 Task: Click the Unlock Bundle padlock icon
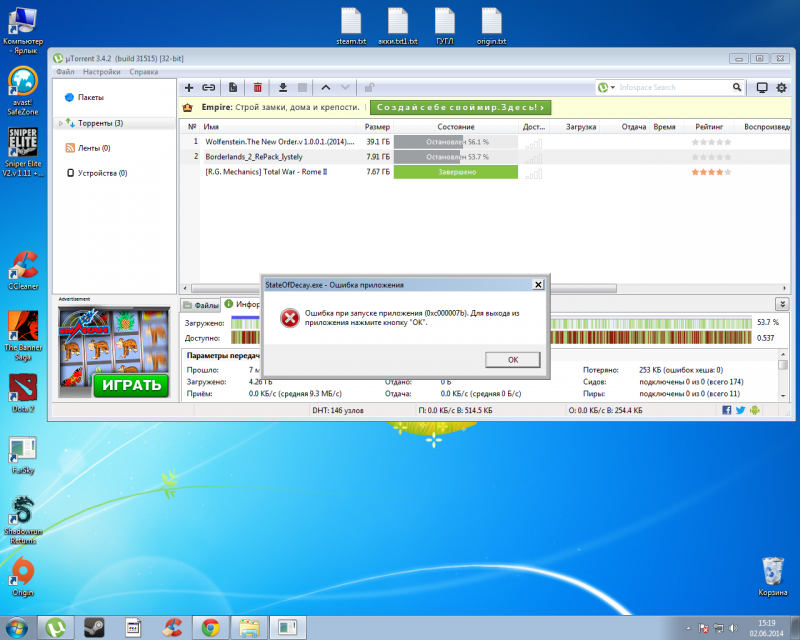click(x=369, y=88)
